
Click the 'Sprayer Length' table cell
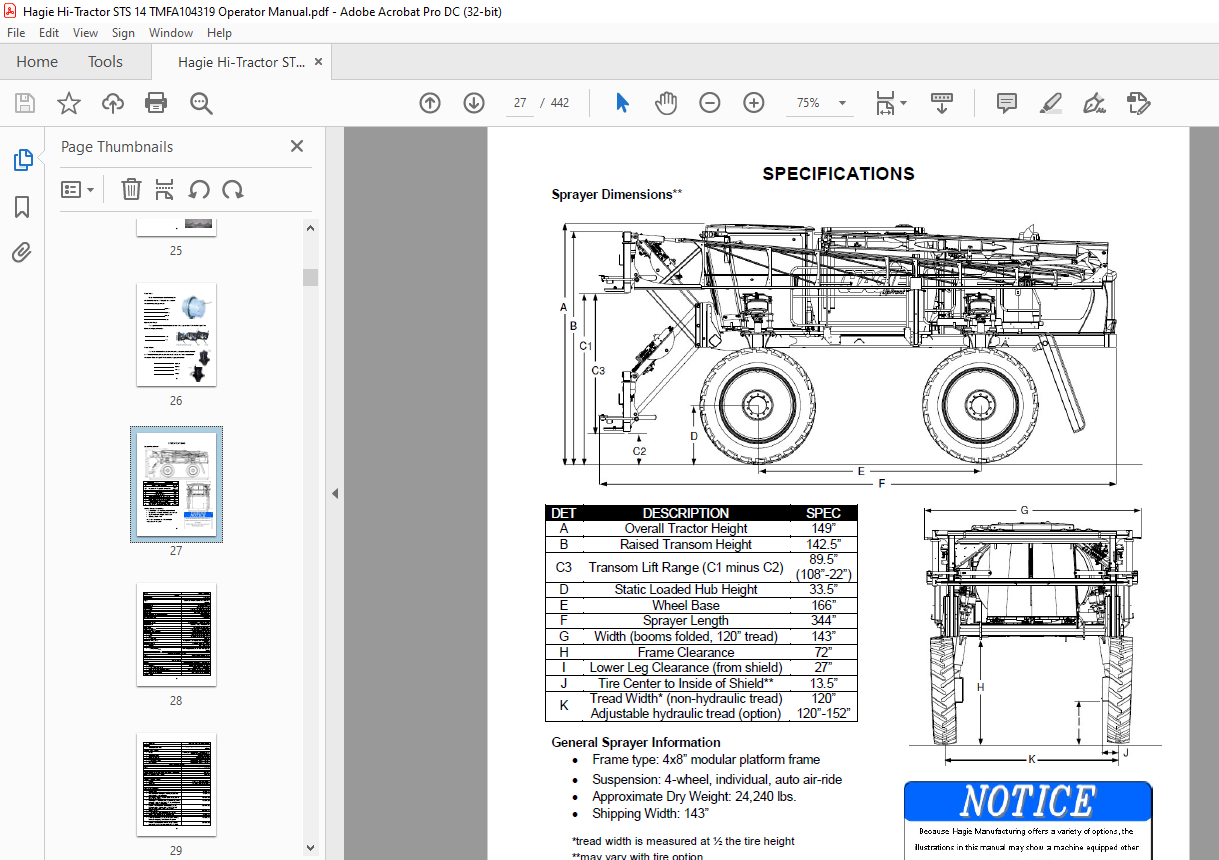(x=686, y=621)
